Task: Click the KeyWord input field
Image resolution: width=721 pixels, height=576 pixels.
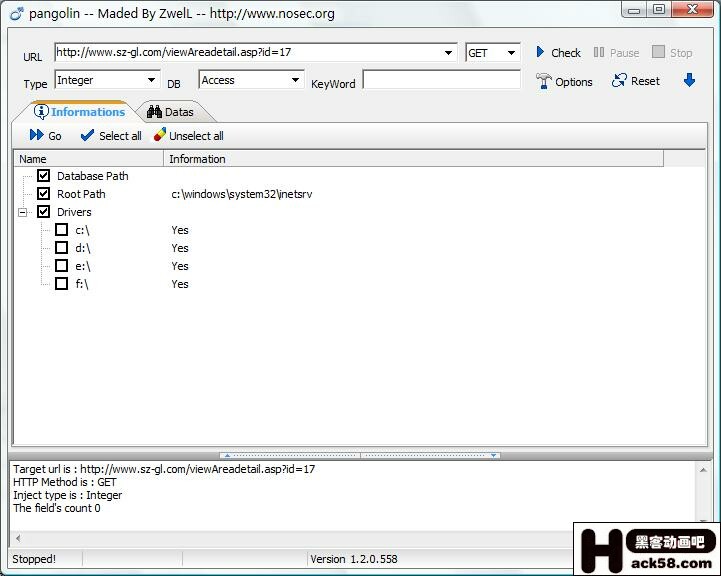Action: [441, 80]
